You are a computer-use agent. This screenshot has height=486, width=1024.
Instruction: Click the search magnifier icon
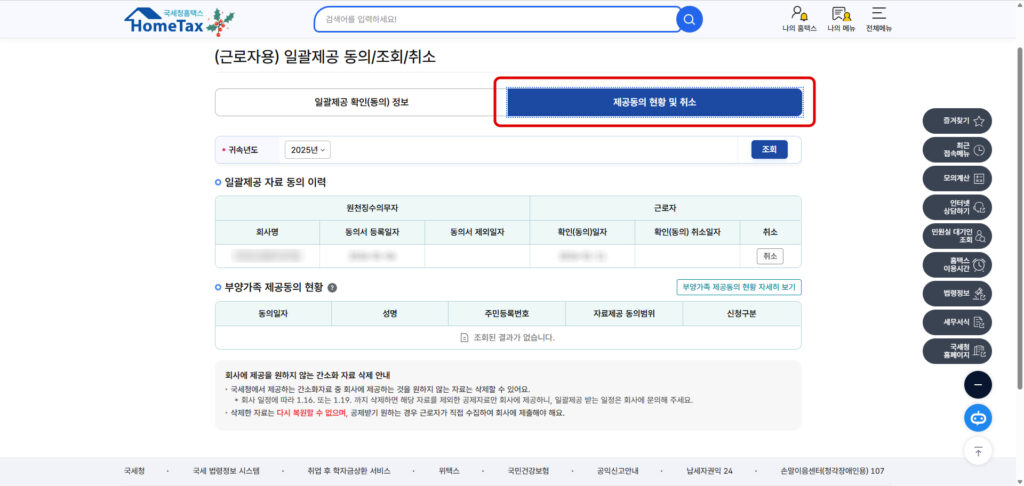(x=689, y=20)
